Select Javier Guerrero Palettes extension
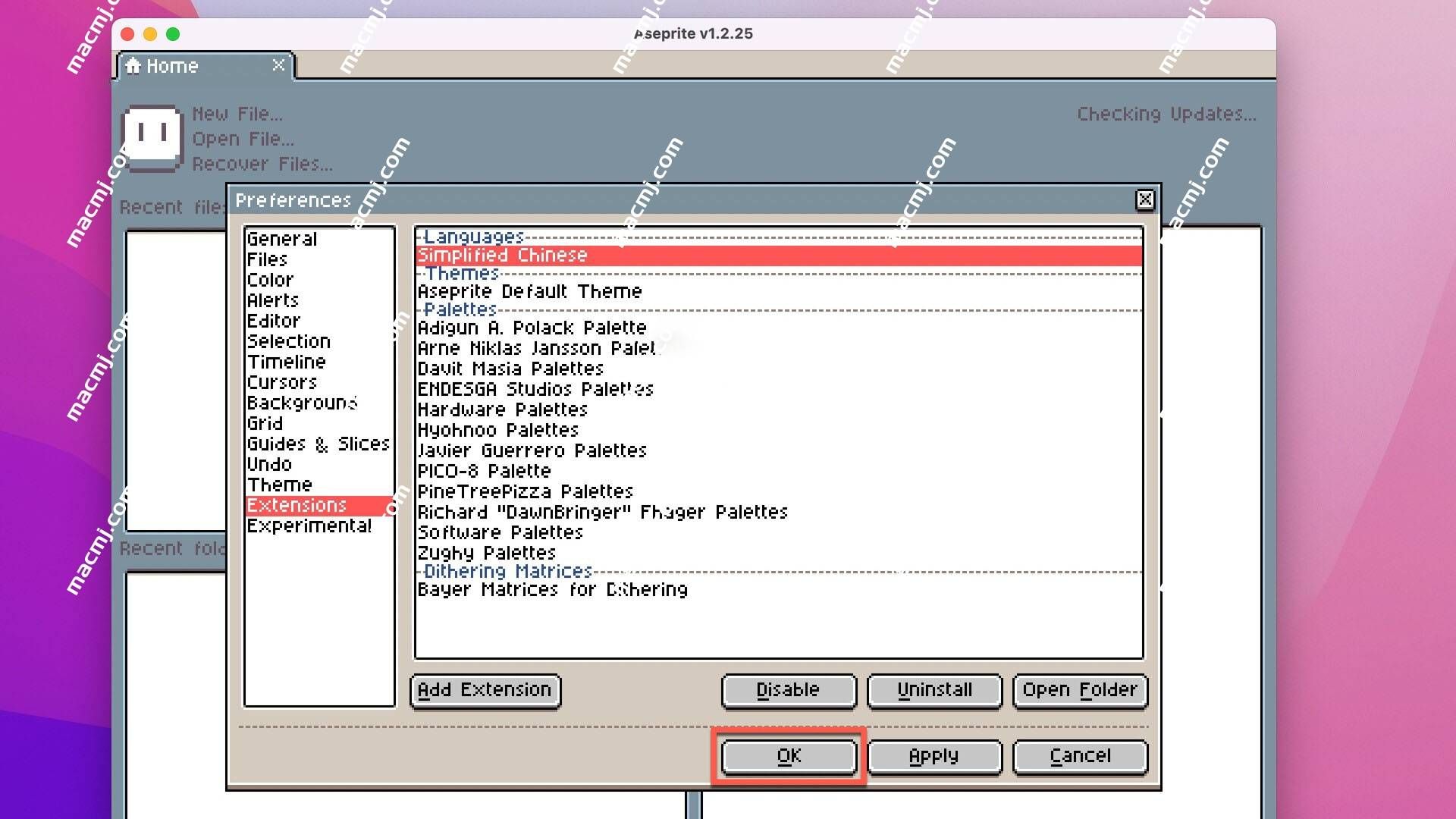 (x=779, y=450)
